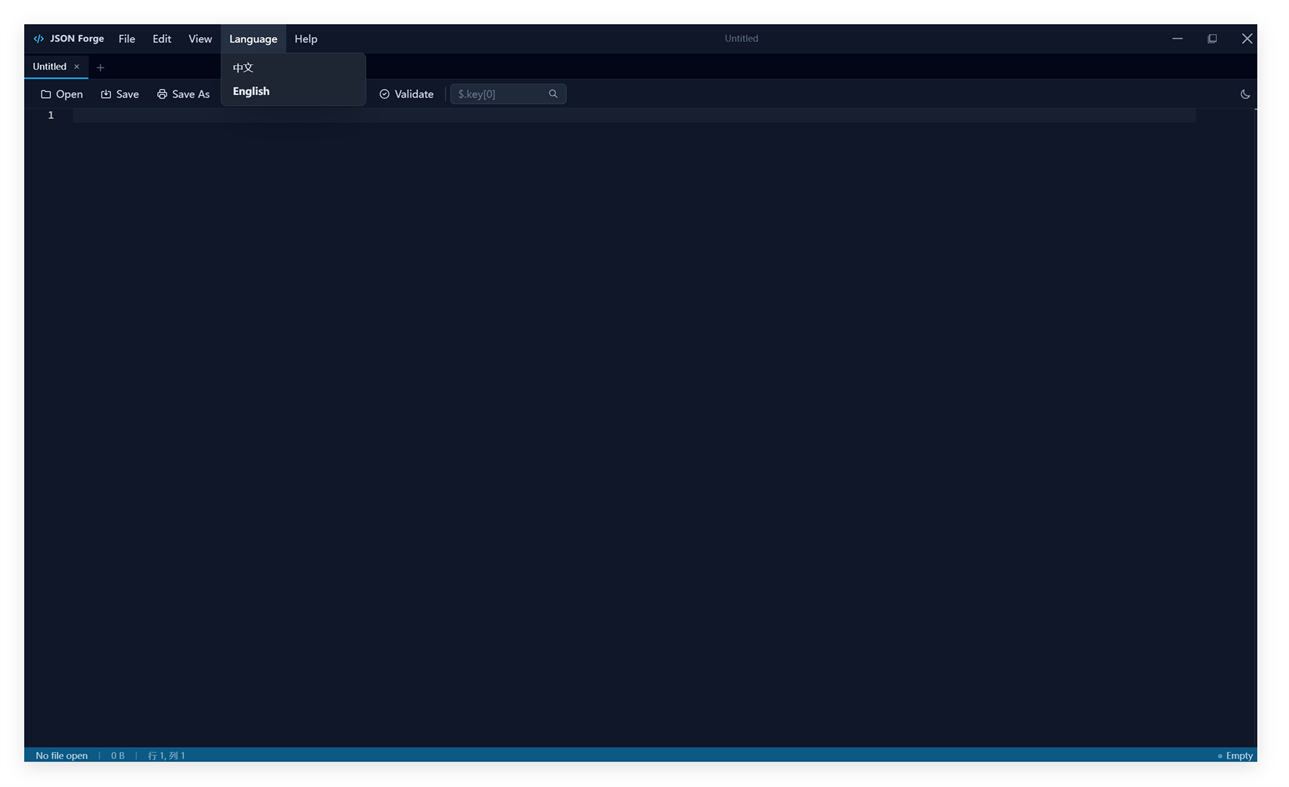Image resolution: width=1289 pixels, height=787 pixels.
Task: Click the JSON Forge logo icon
Action: click(x=39, y=39)
